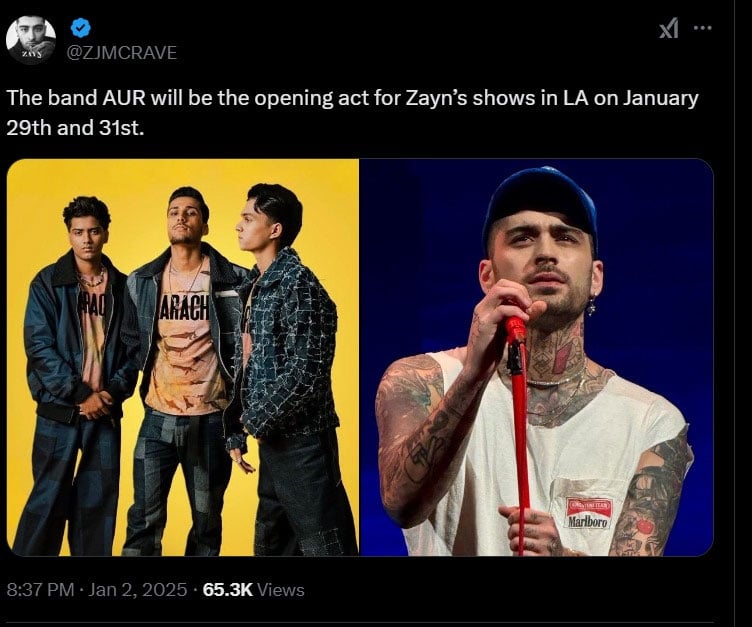Open the blue-background singer photo
Screen dimensions: 752x627
(x=536, y=357)
